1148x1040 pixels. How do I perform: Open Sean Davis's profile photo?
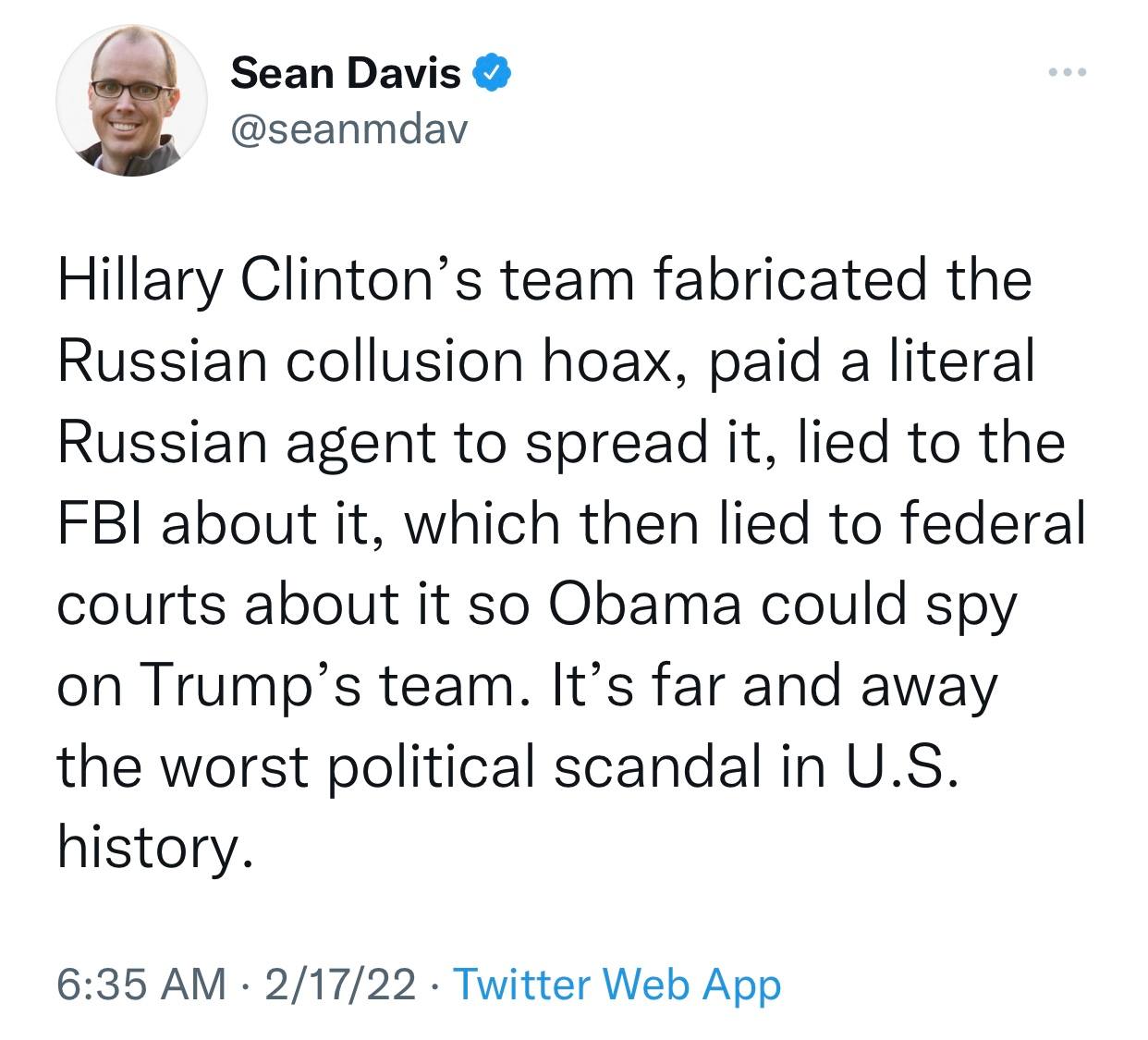pyautogui.click(x=131, y=101)
